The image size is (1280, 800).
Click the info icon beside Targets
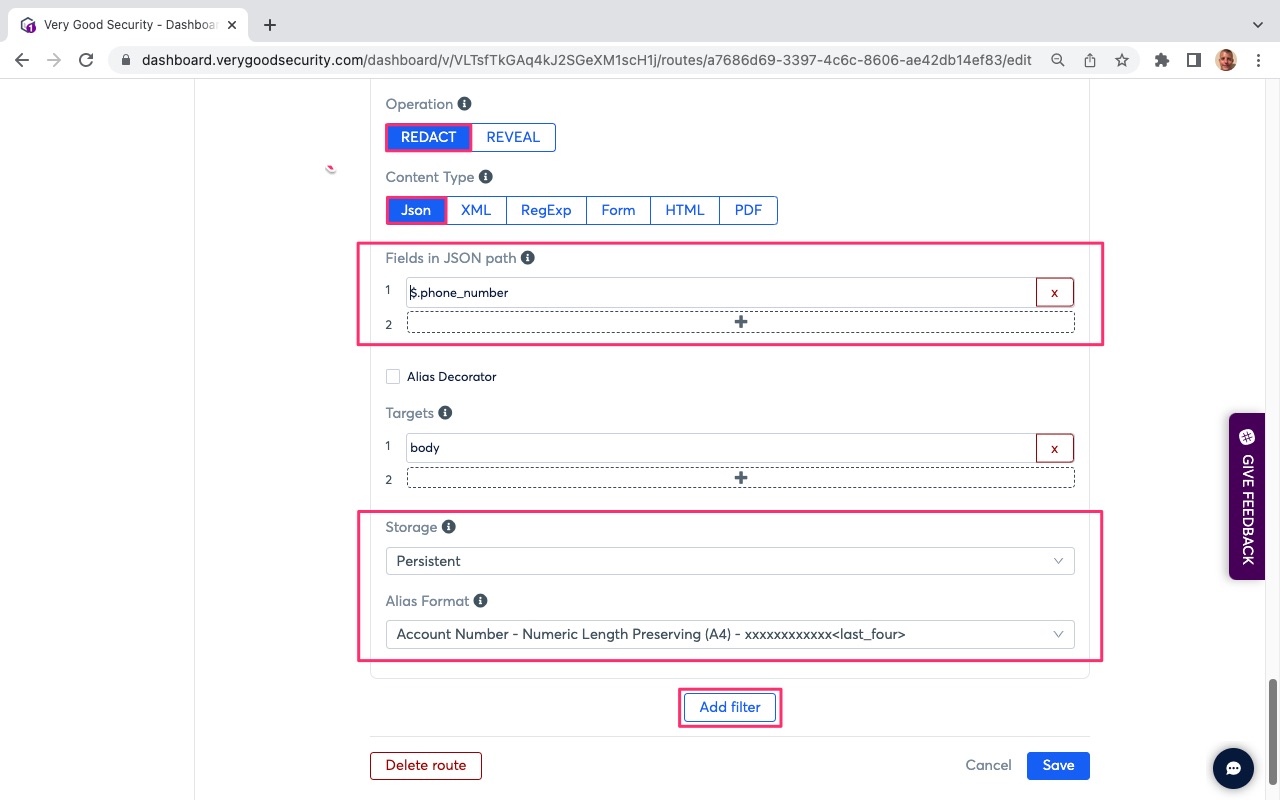[x=445, y=413]
